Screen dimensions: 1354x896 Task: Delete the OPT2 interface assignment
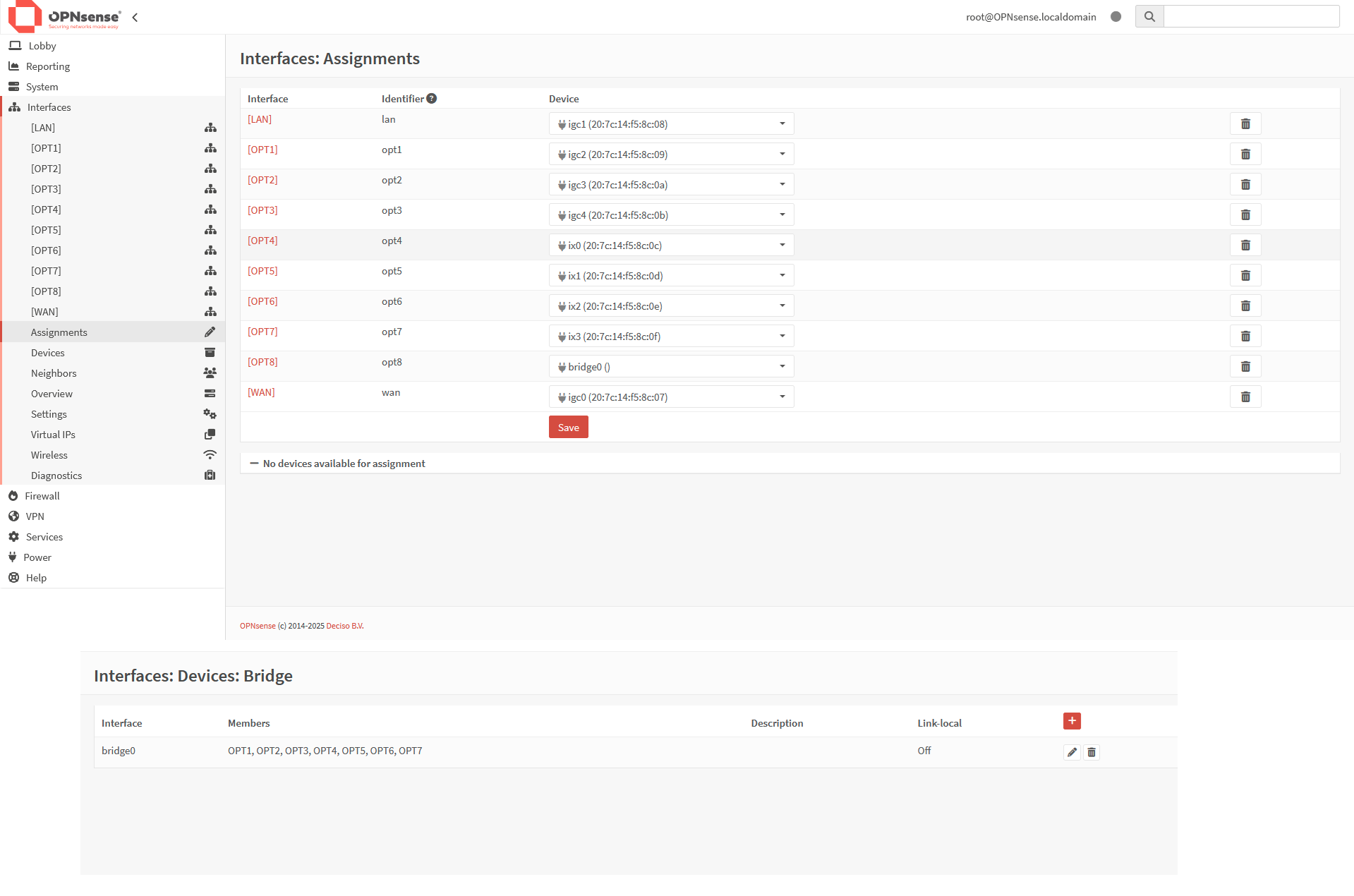pos(1245,185)
